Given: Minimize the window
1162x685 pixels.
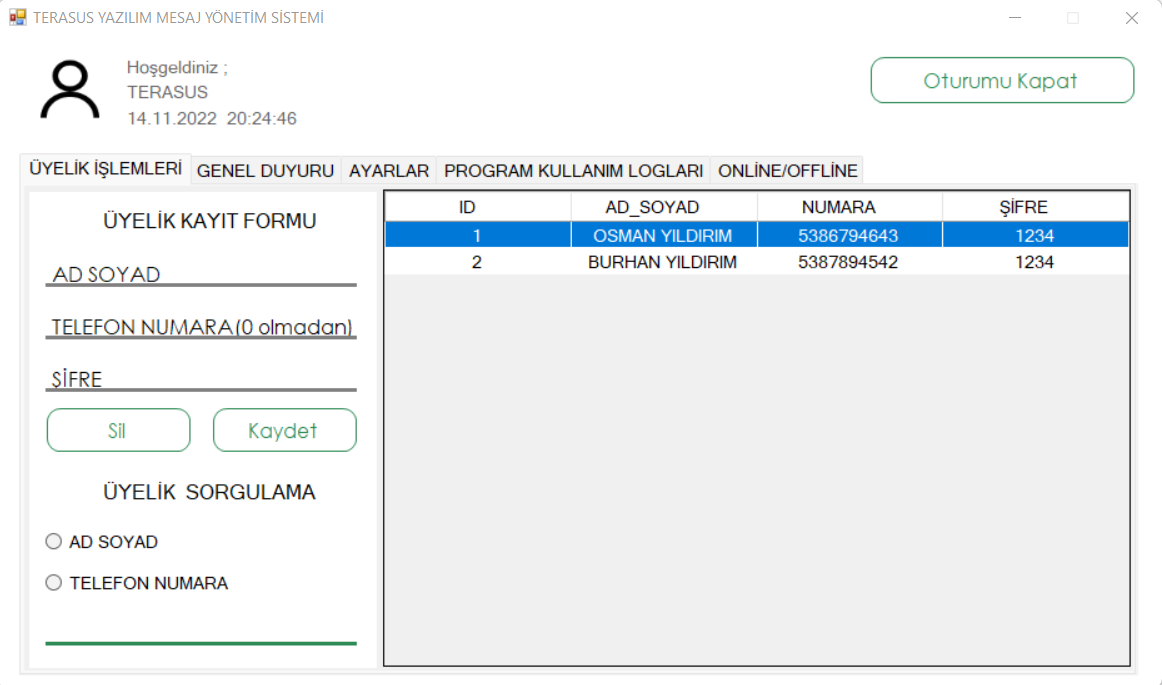Looking at the screenshot, I should tap(1015, 18).
